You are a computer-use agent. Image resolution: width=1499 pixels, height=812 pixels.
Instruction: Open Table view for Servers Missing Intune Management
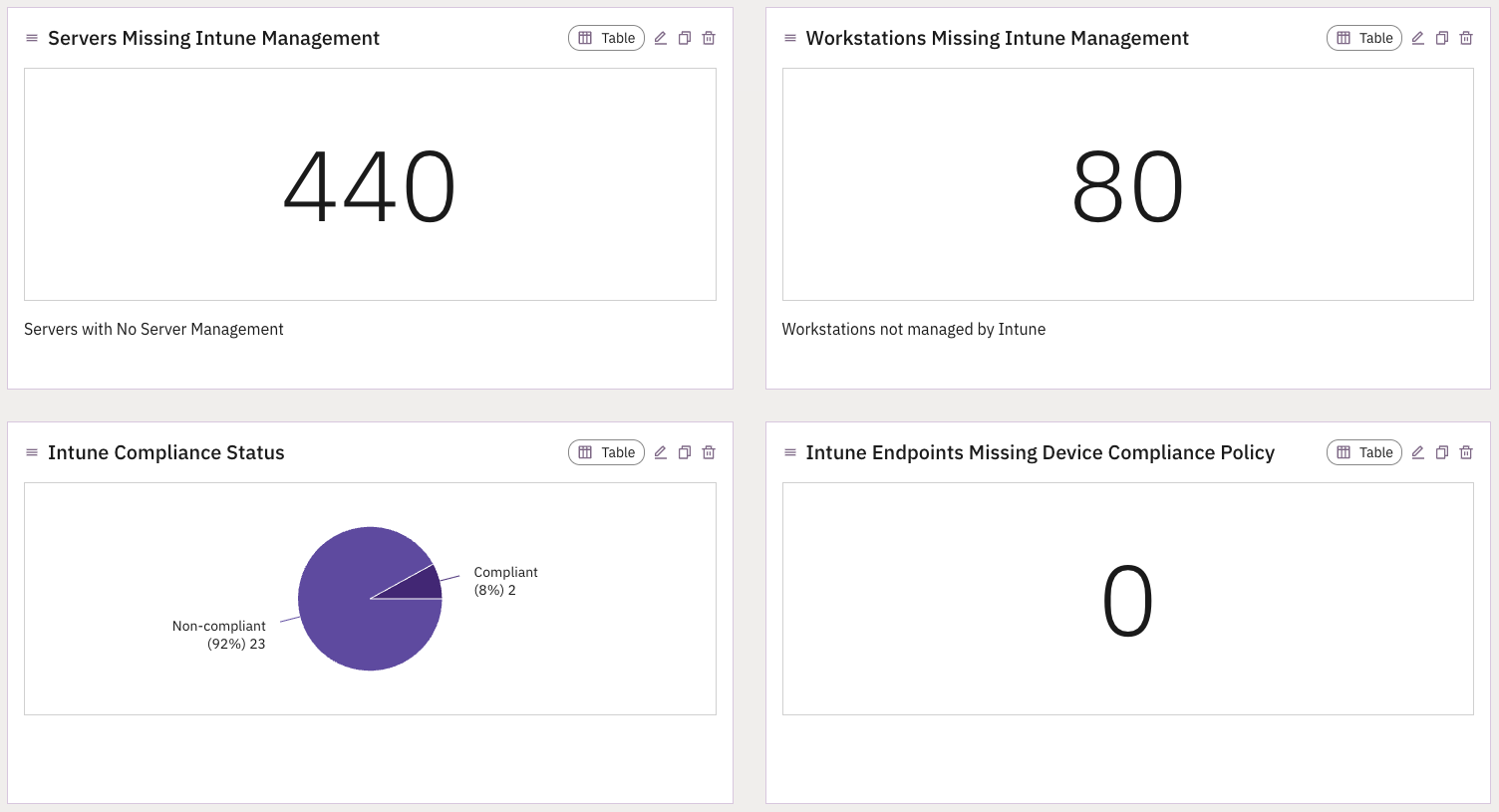tap(606, 38)
